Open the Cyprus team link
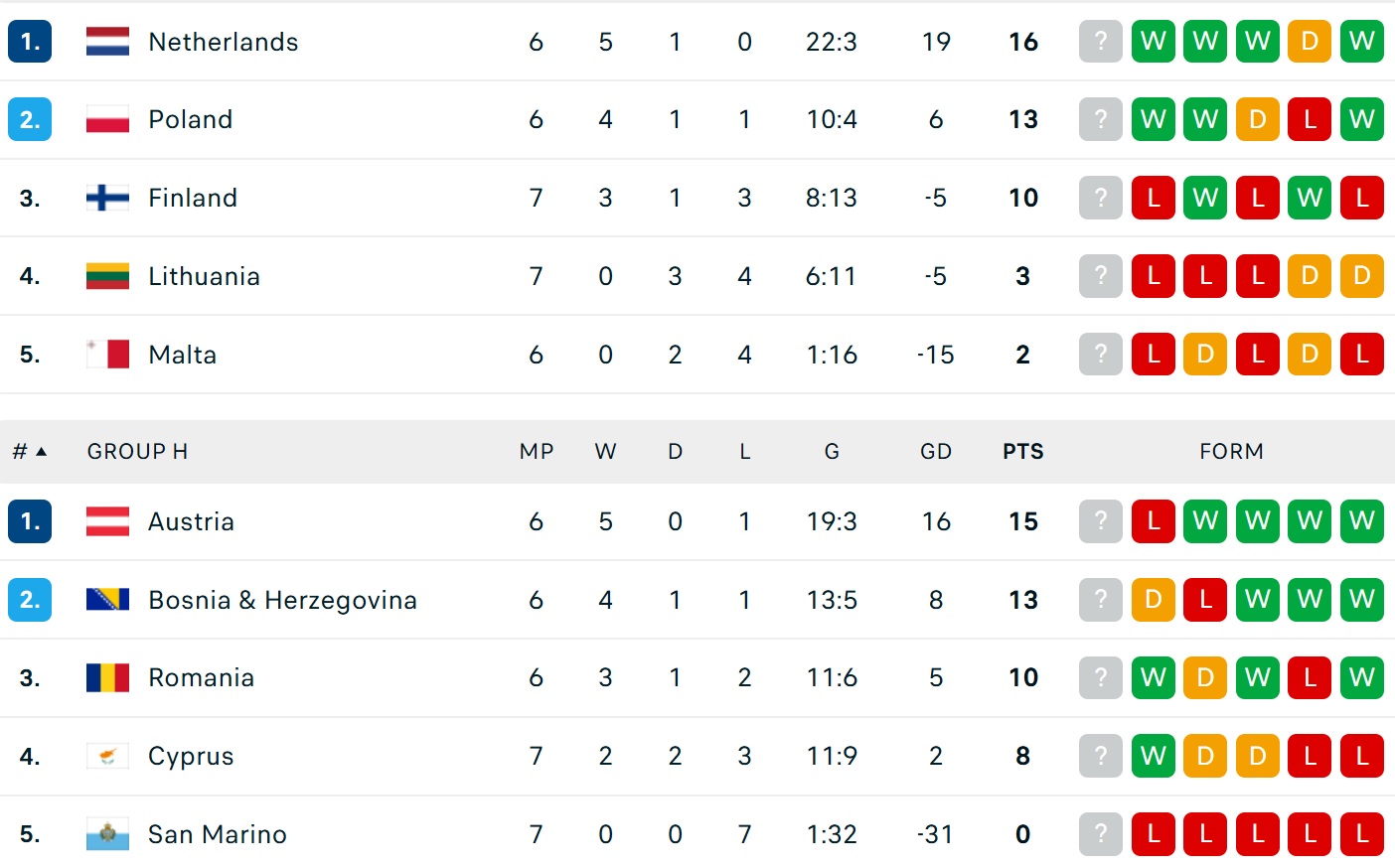 tap(191, 757)
